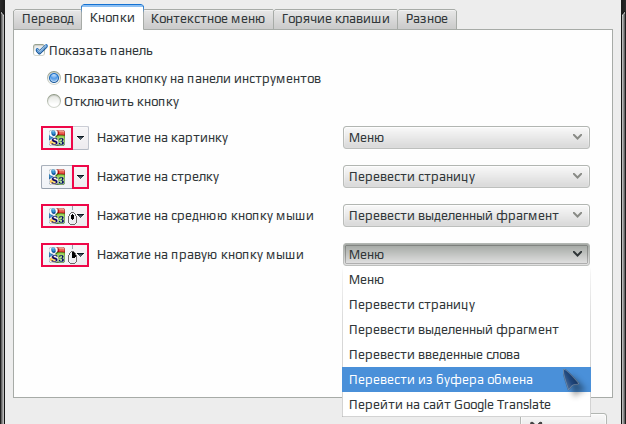626x424 pixels.
Task: Switch to the "Перевод" tab
Action: (48, 19)
